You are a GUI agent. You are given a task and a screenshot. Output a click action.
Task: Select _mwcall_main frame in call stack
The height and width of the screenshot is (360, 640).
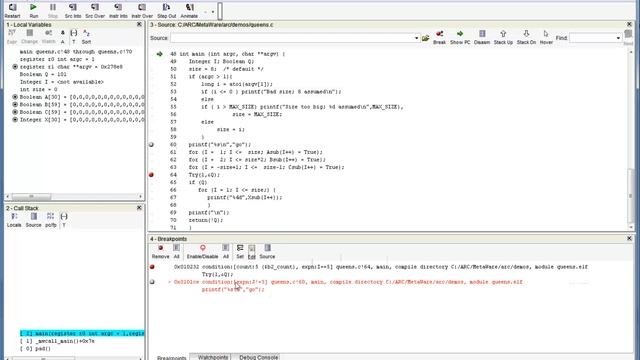tap(57, 341)
